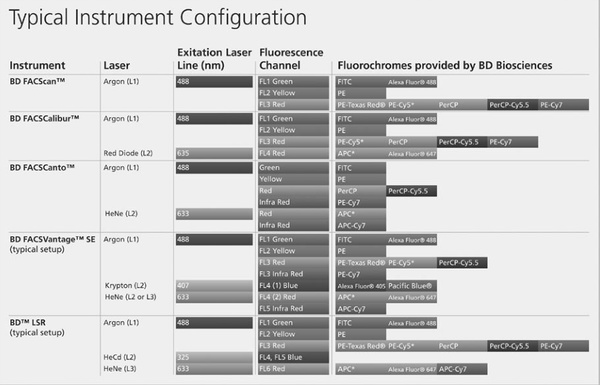This screenshot has width=600, height=385.
Task: Select the Pacific Blue® fluorochrome cell
Action: click(411, 286)
